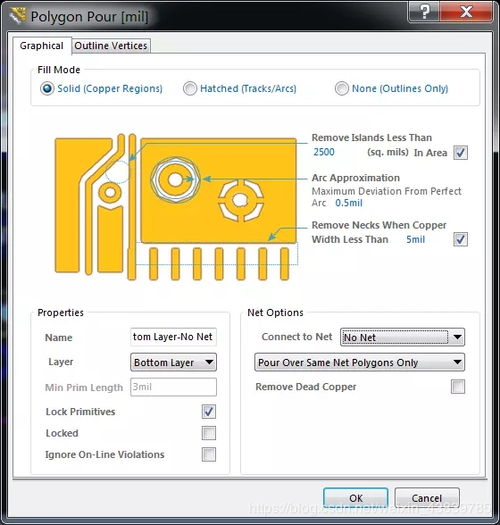This screenshot has width=500, height=525.
Task: Switch to the Graphical tab
Action: (x=42, y=46)
